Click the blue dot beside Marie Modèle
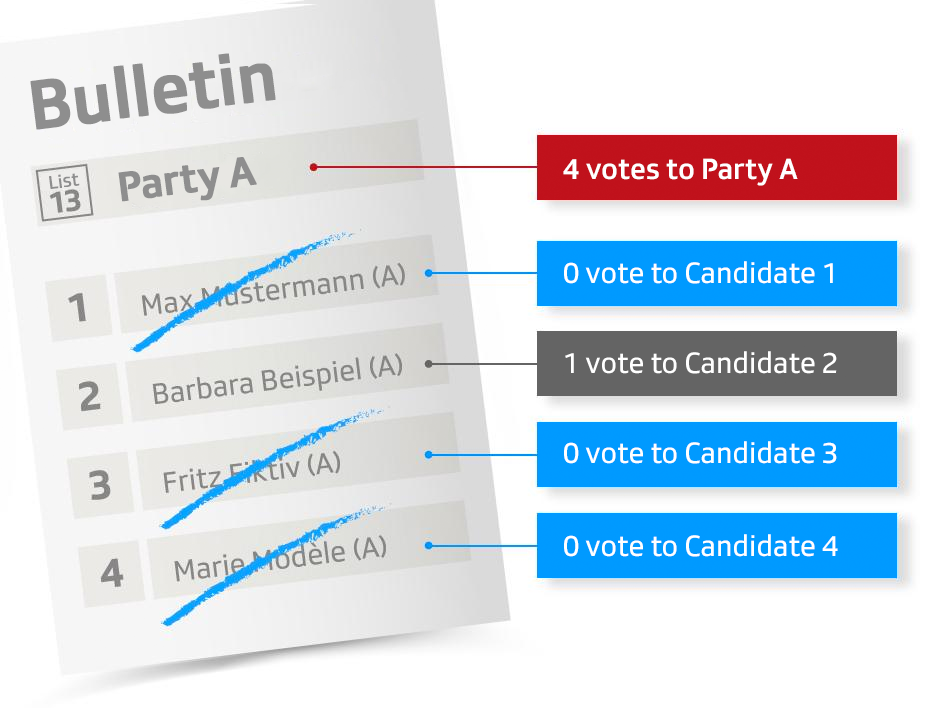The image size is (944, 708). [x=428, y=545]
